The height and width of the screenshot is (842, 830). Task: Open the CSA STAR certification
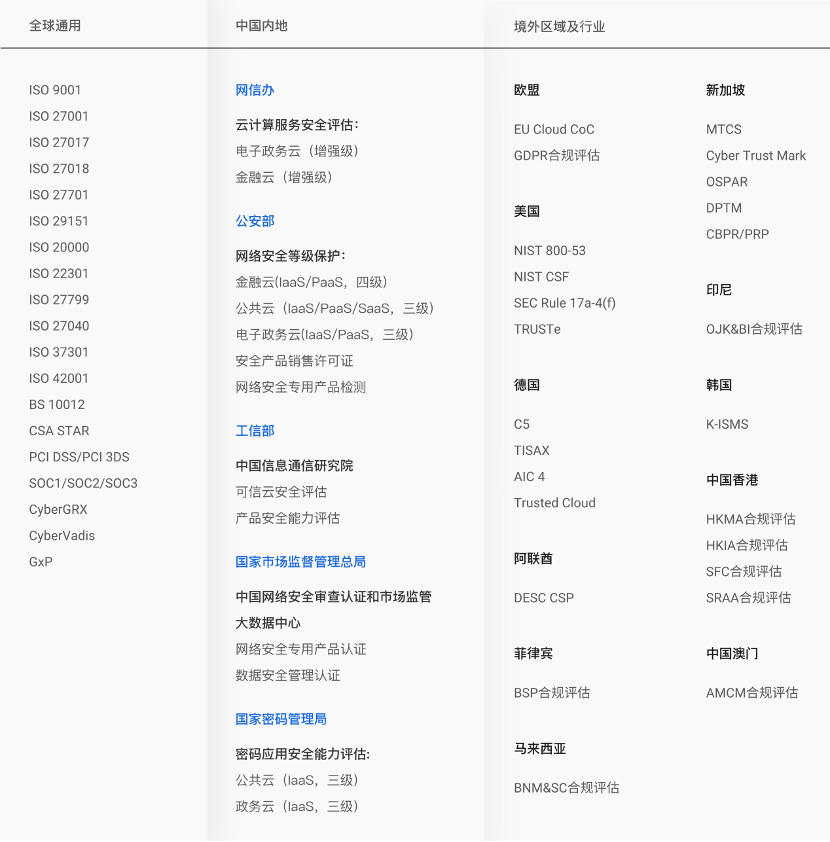[59, 431]
